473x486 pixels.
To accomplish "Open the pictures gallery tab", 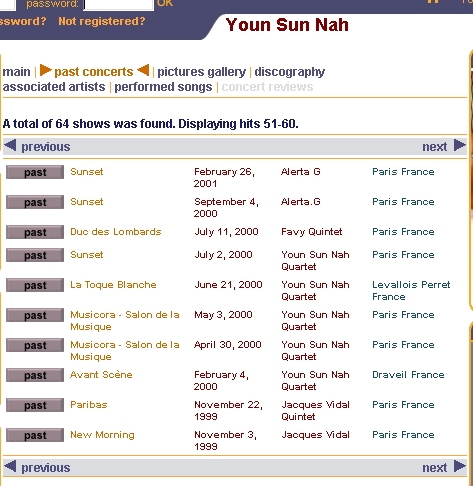I will (201, 72).
